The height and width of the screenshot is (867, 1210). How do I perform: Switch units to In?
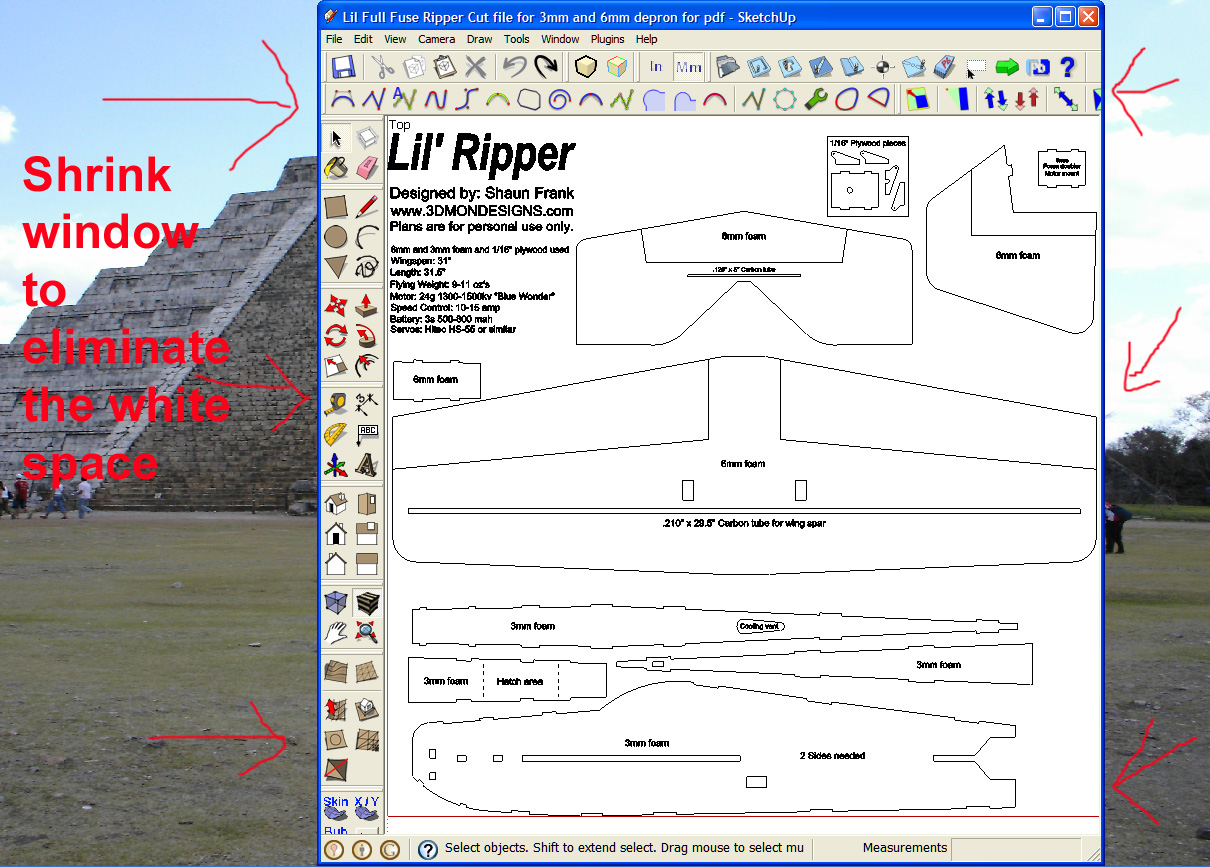point(656,67)
